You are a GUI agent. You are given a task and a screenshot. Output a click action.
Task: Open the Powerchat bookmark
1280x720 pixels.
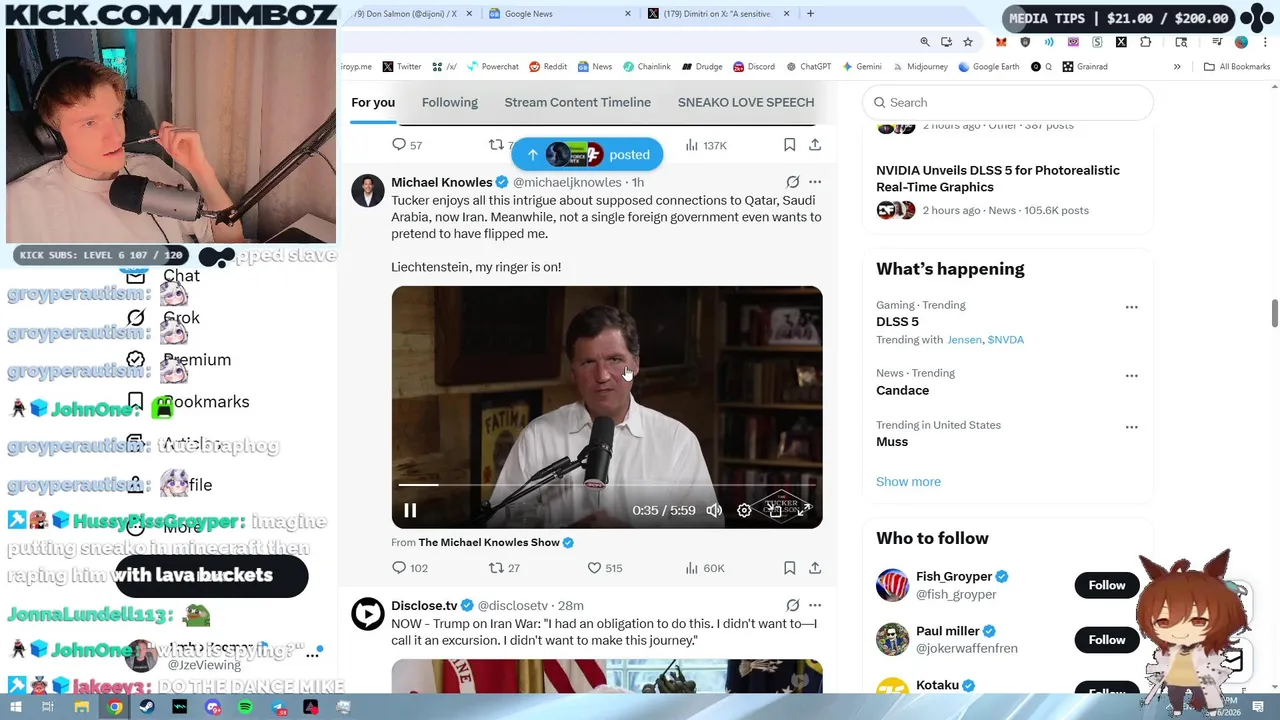[x=491, y=67]
